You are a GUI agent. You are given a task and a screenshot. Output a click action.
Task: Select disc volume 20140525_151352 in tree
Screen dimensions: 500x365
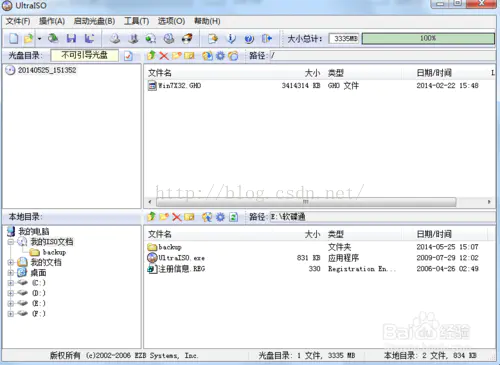[x=47, y=70]
